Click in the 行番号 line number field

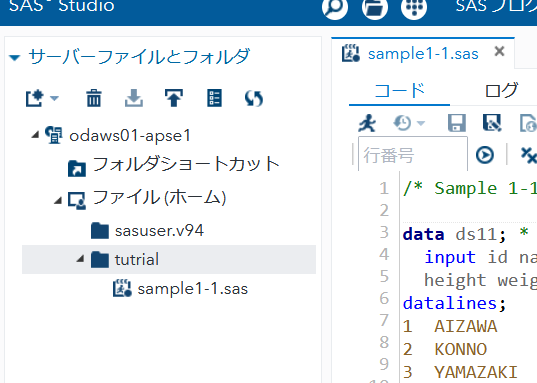[x=413, y=154]
